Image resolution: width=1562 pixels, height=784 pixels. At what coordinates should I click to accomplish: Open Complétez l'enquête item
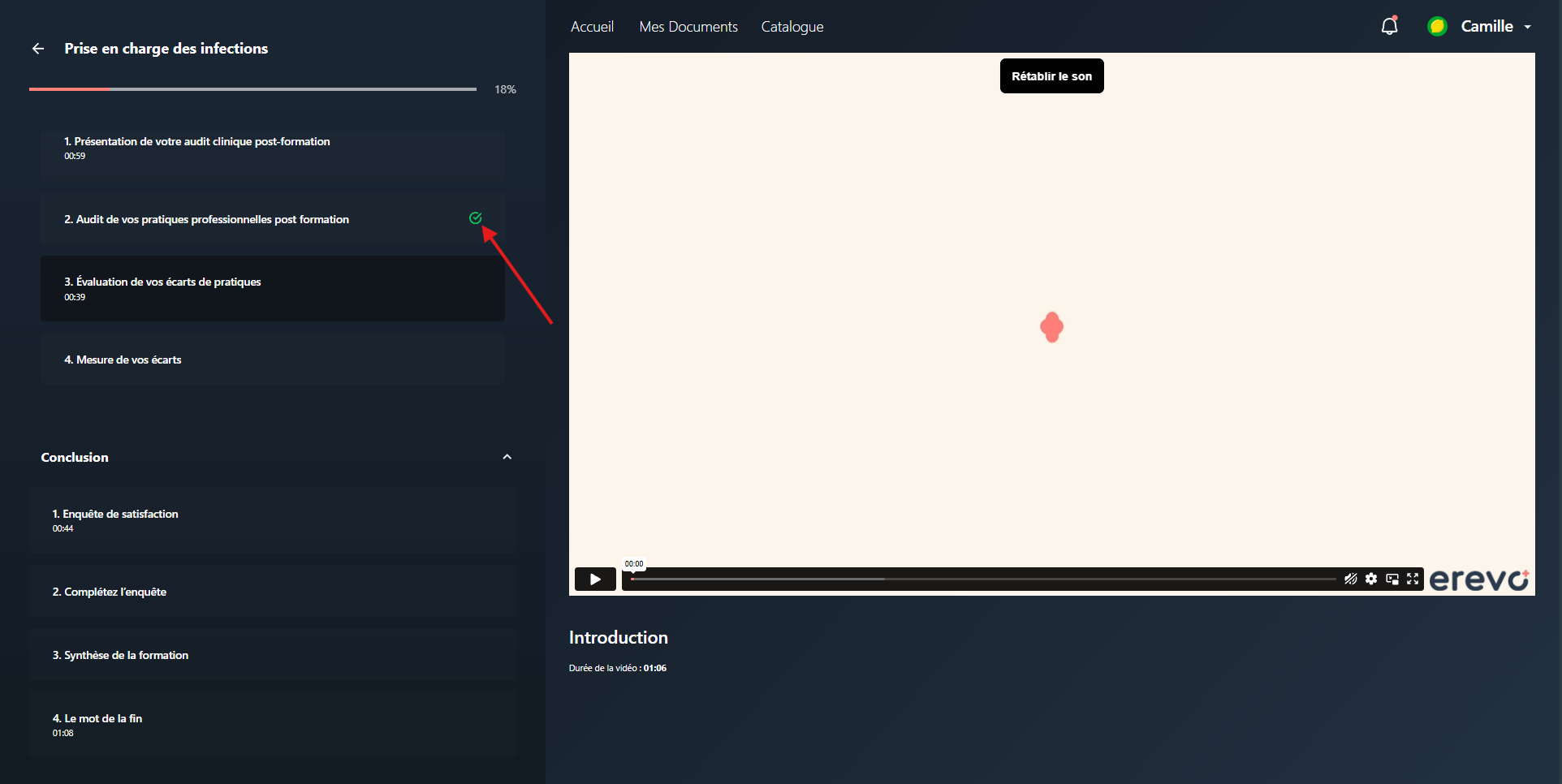(x=273, y=592)
